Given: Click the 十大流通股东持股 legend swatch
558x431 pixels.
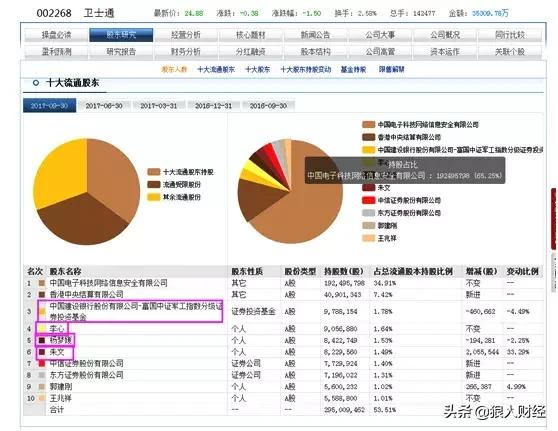Looking at the screenshot, I should tap(154, 172).
